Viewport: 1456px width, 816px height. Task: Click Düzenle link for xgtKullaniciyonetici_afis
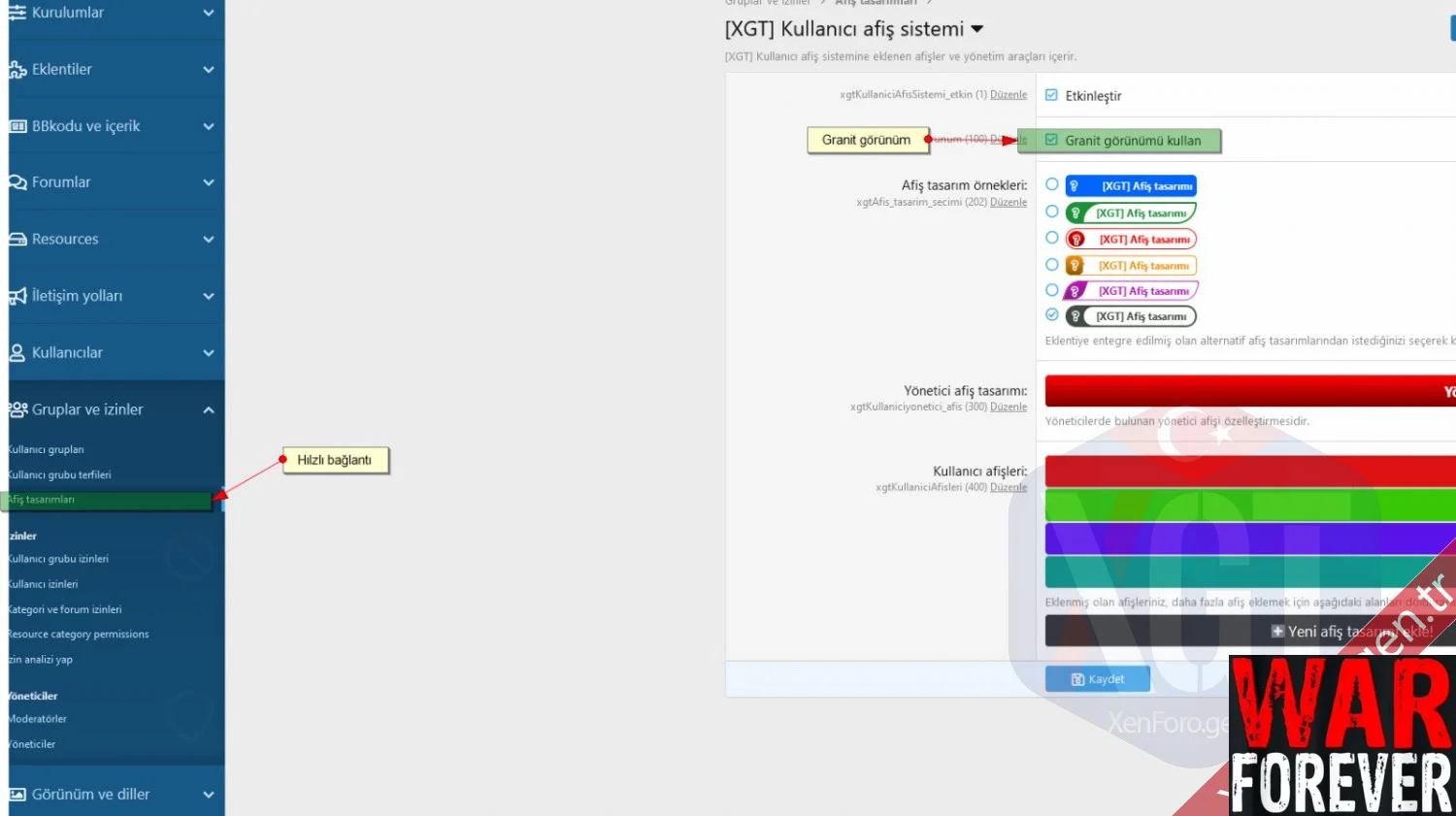click(1009, 408)
